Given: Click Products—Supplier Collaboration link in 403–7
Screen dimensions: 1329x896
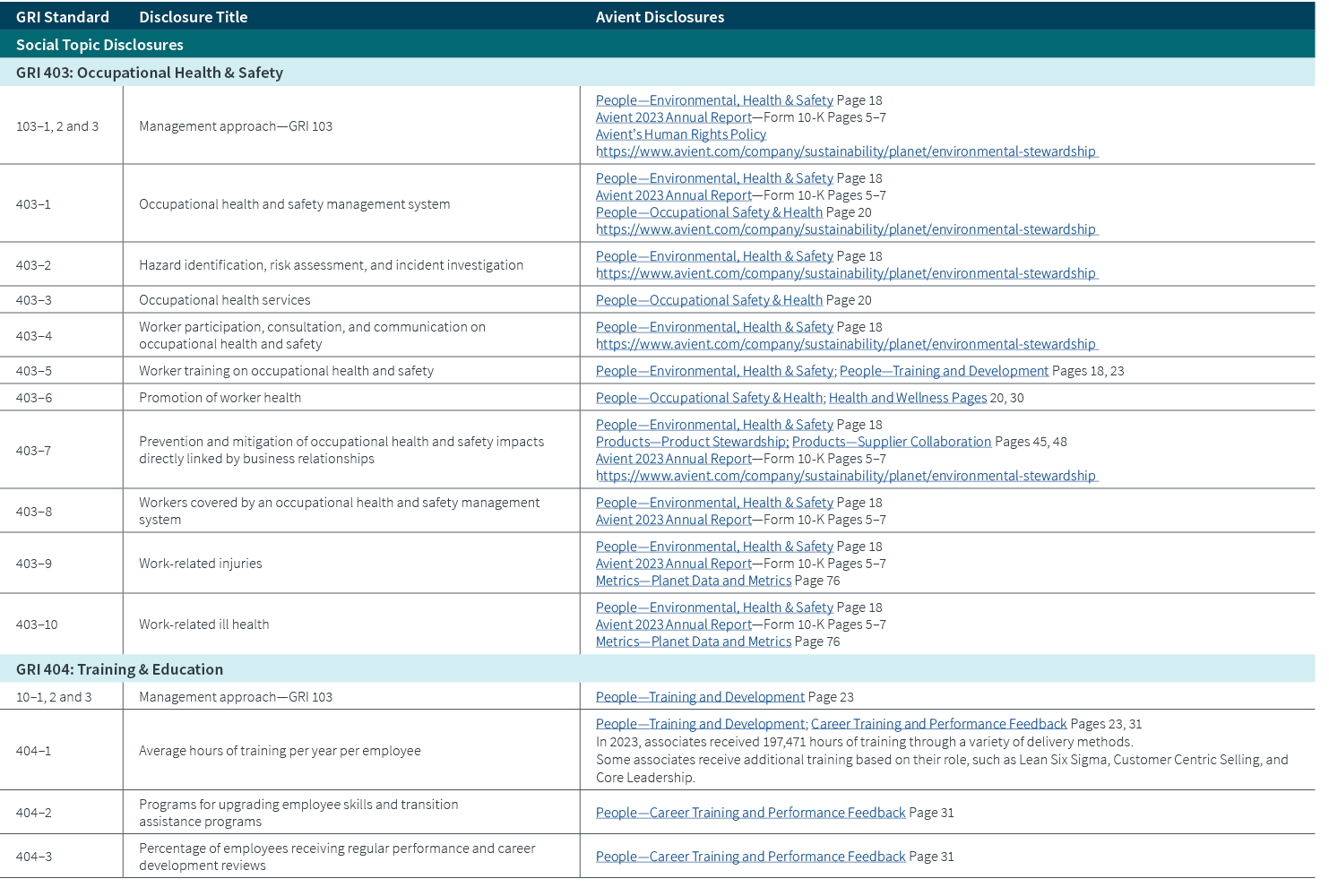Looking at the screenshot, I should tap(892, 441).
